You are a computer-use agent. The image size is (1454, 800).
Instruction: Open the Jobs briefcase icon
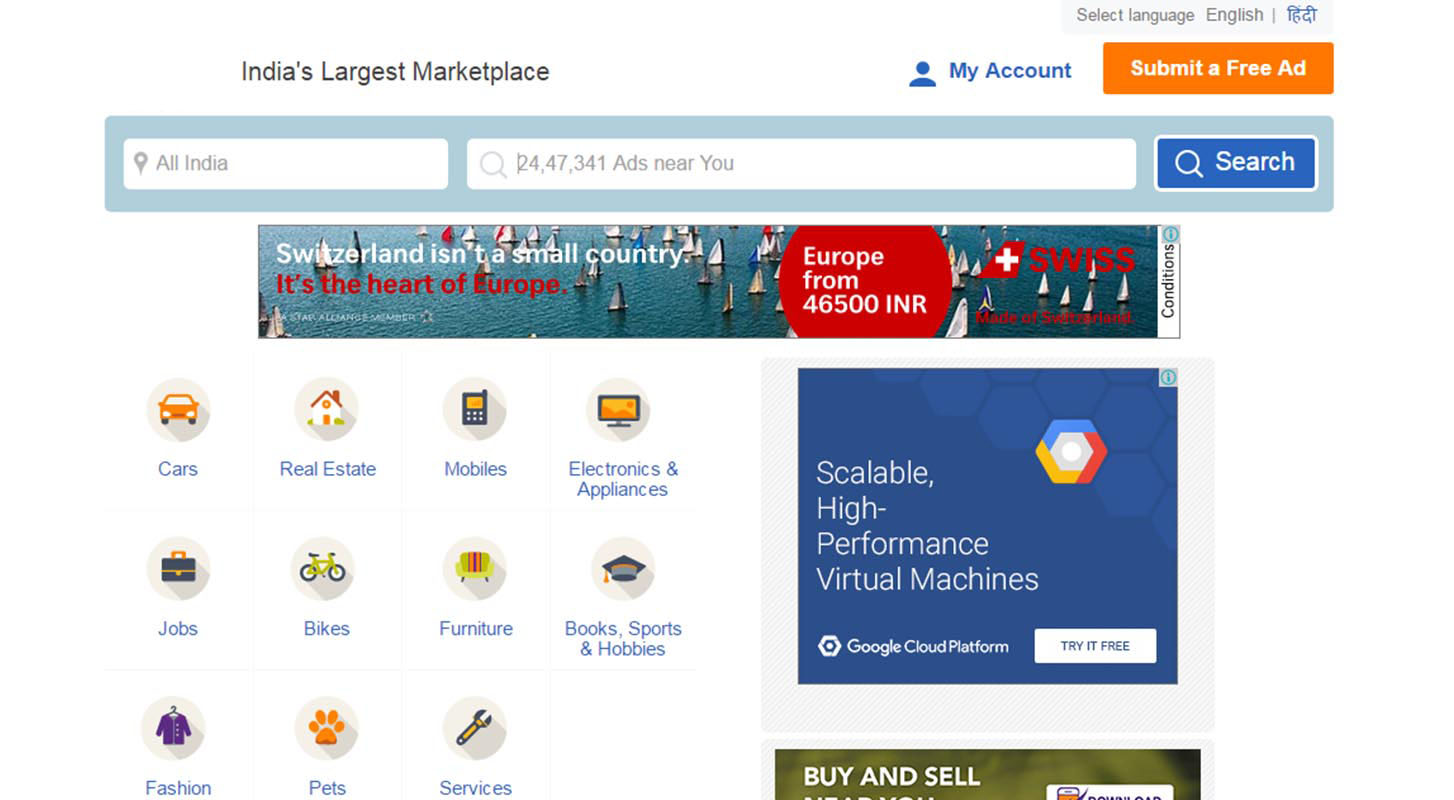click(x=178, y=569)
